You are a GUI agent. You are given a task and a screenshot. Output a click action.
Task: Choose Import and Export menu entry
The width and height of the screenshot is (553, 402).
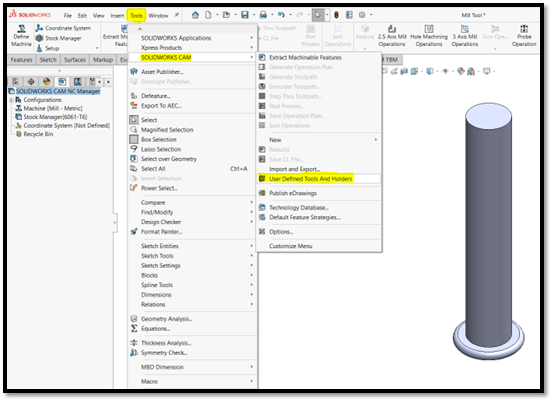click(319, 169)
